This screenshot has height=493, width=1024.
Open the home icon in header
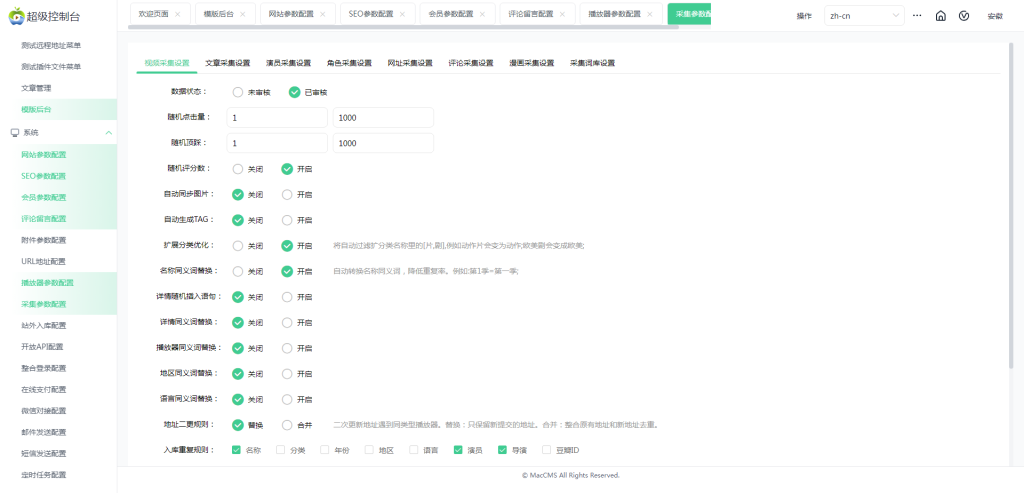(x=940, y=16)
